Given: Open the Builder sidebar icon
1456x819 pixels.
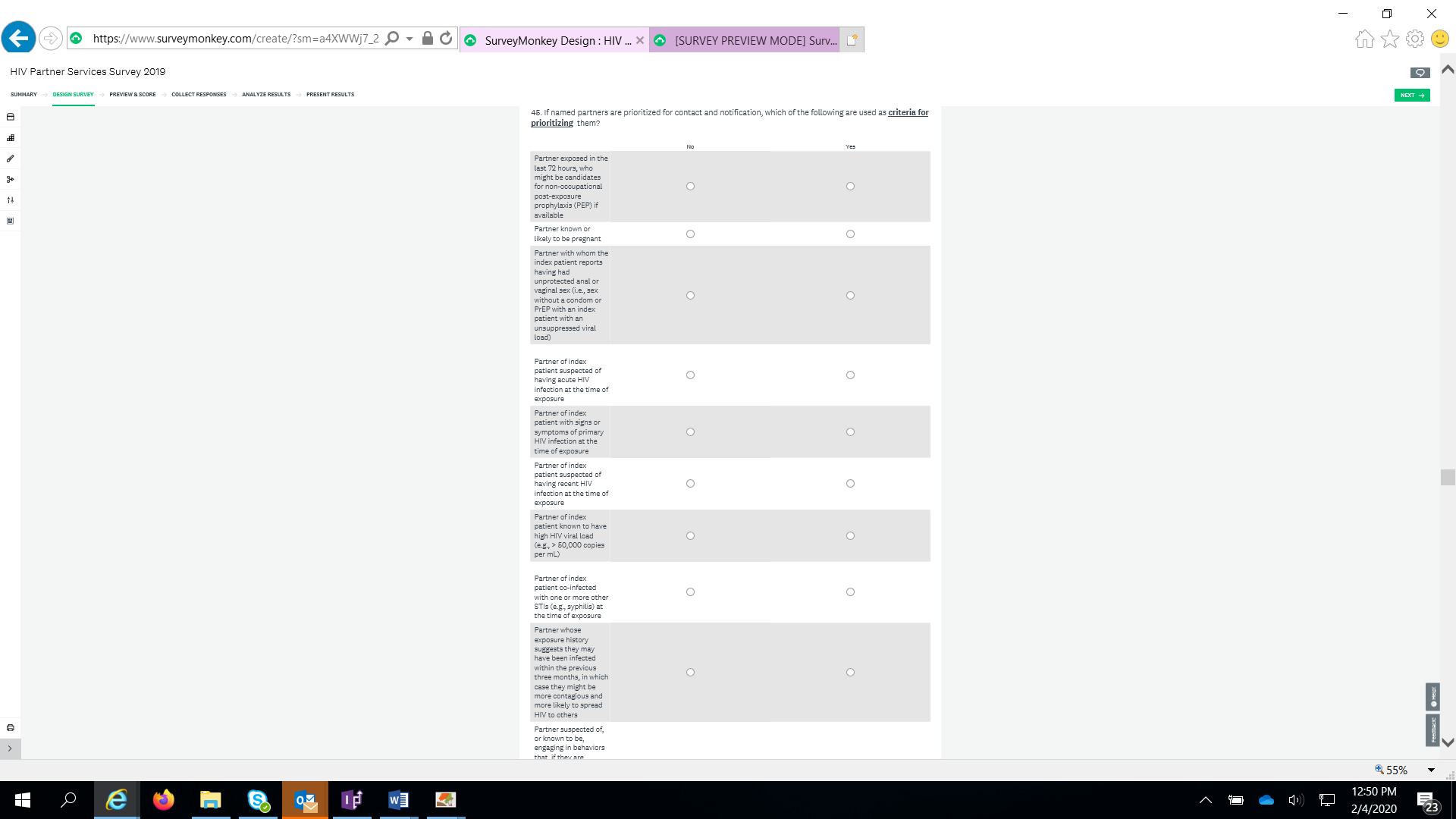Looking at the screenshot, I should [11, 138].
